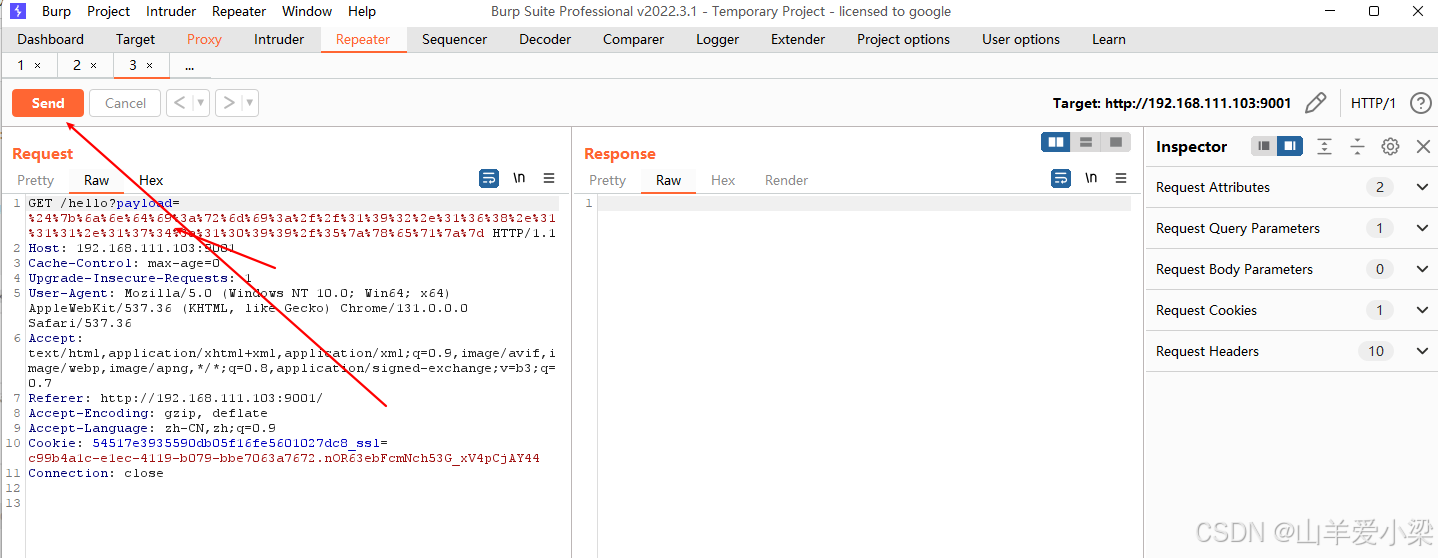The image size is (1438, 558).
Task: Open Request pane hamburger options menu
Action: pyautogui.click(x=549, y=178)
